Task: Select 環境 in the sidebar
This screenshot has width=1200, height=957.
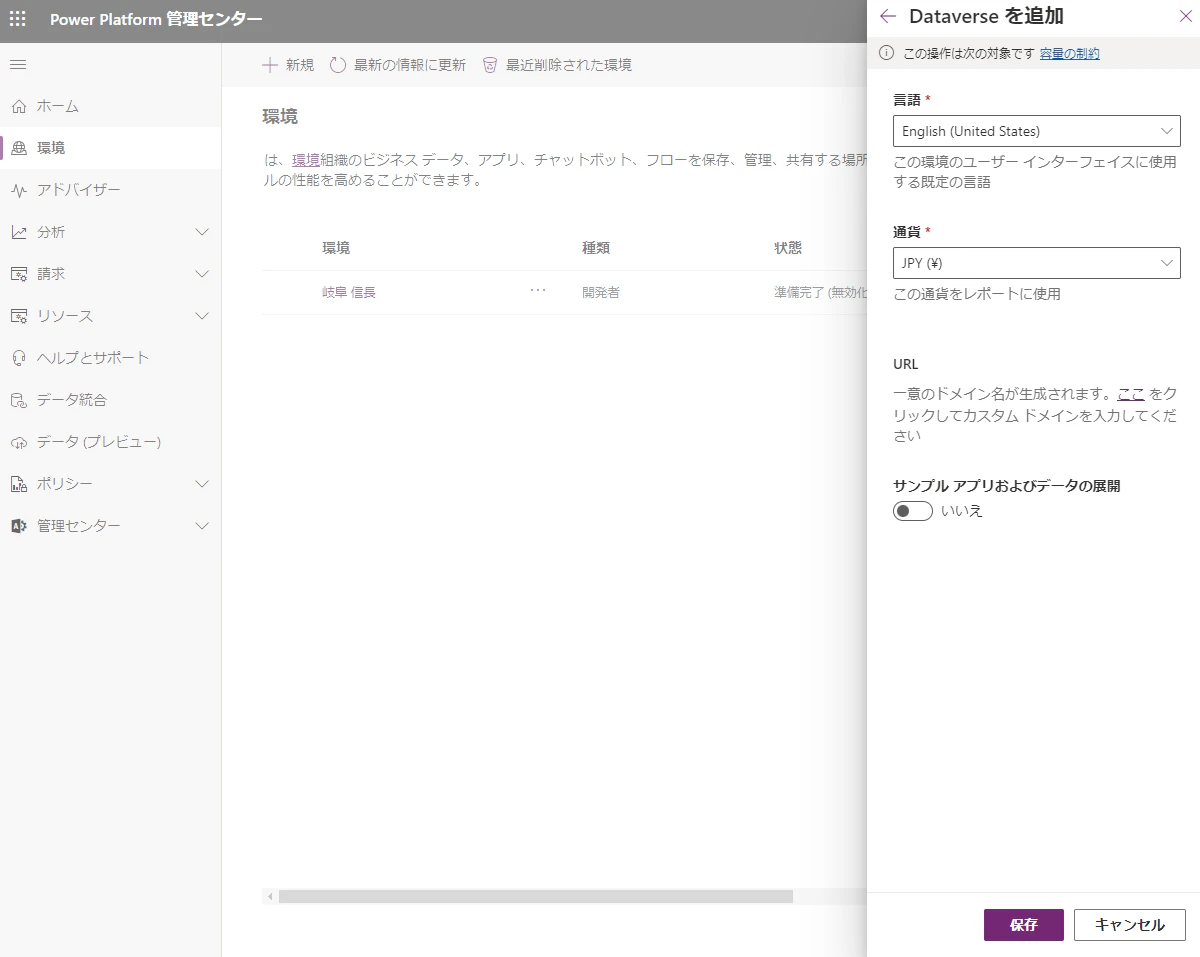Action: 110,148
